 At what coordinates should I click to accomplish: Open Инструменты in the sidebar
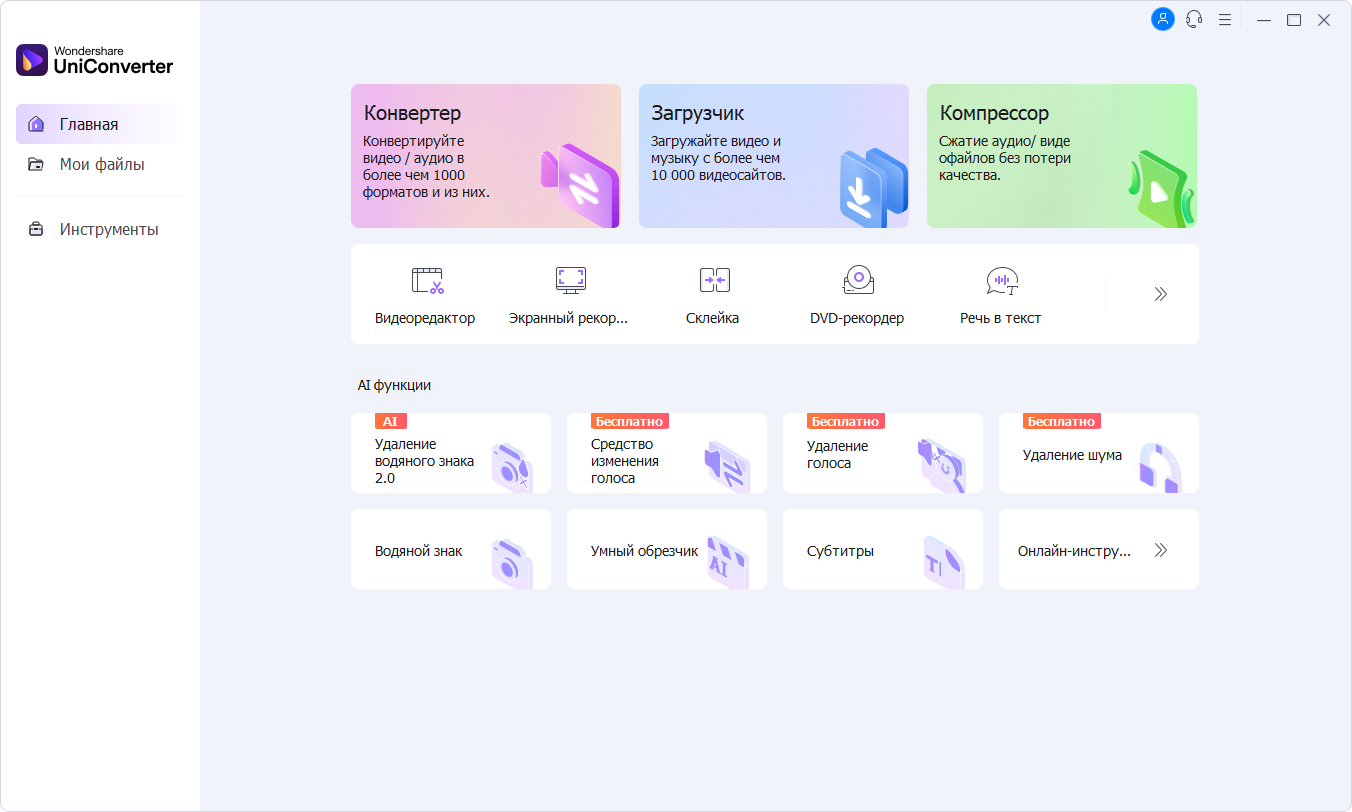[x=100, y=229]
